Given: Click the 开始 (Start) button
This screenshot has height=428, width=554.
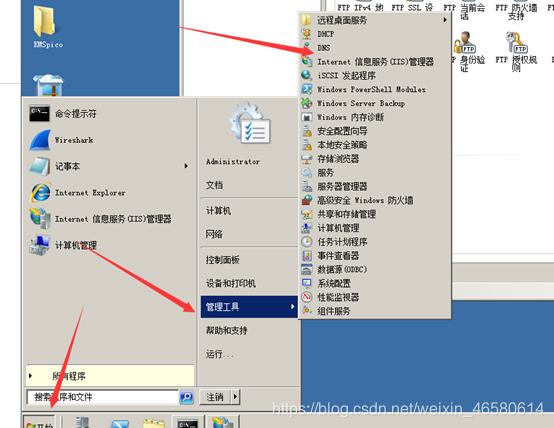Looking at the screenshot, I should 39,422.
